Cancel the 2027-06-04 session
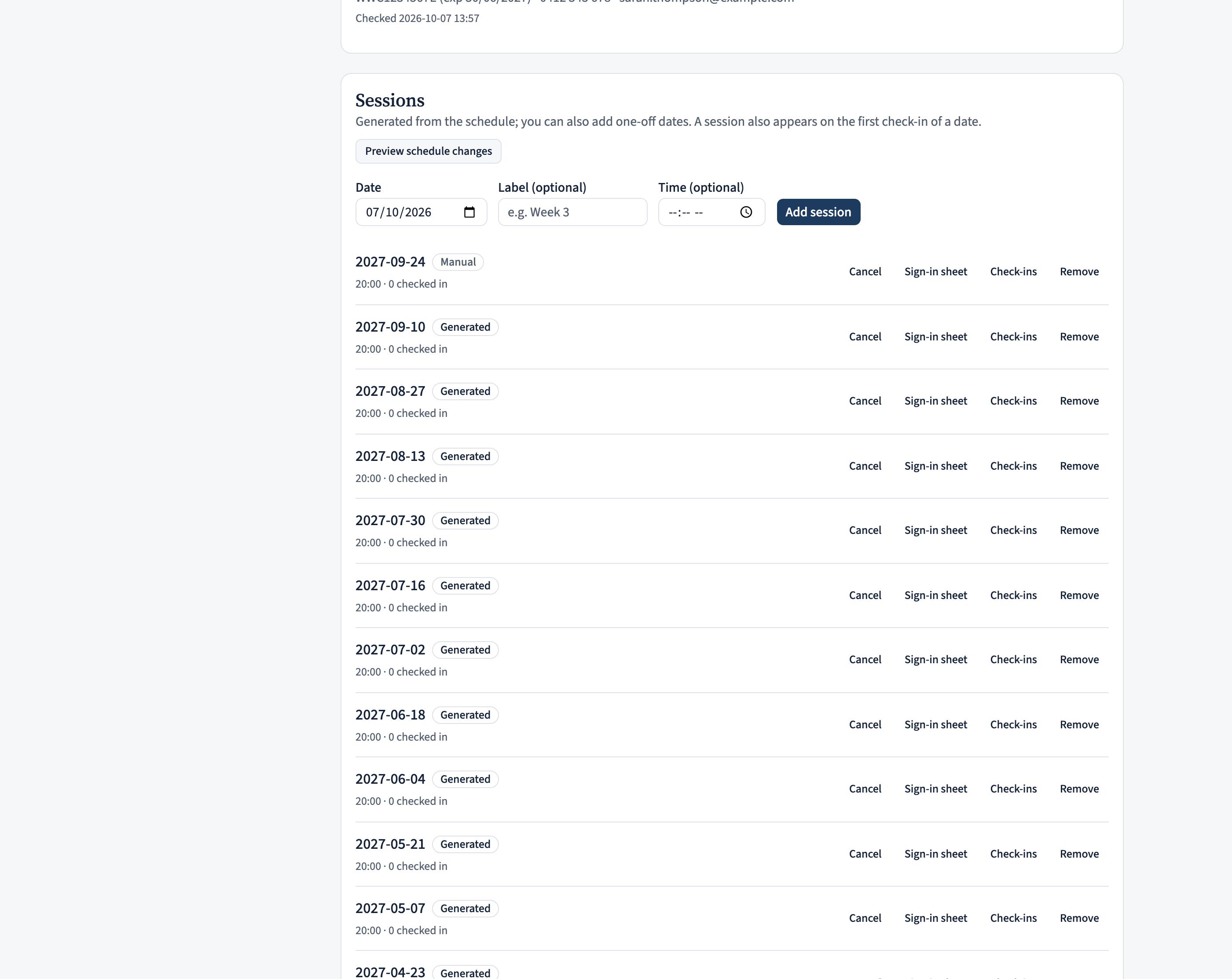Image resolution: width=1232 pixels, height=979 pixels. [x=865, y=789]
